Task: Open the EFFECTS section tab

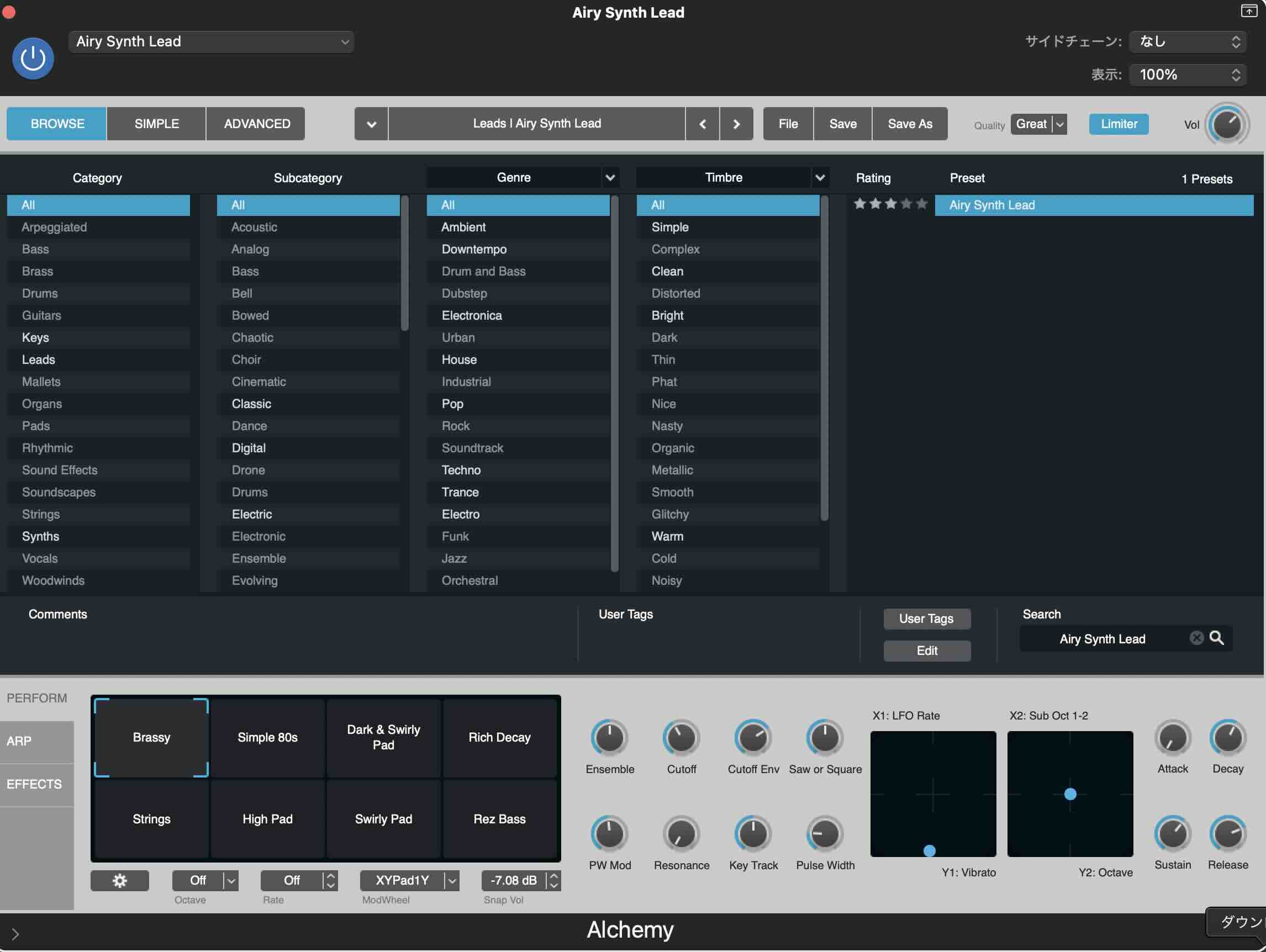Action: pyautogui.click(x=36, y=784)
